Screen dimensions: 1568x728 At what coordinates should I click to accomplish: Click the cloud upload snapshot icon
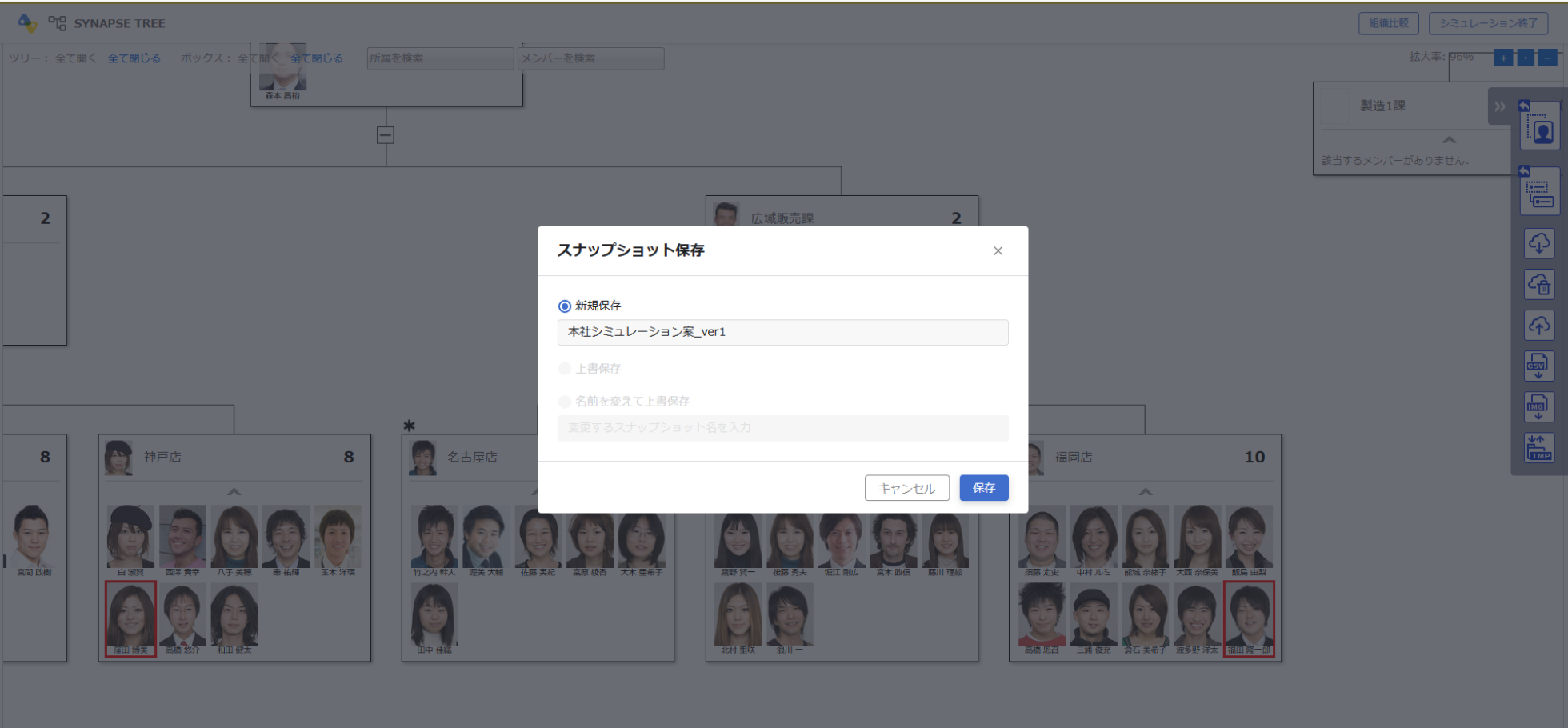[x=1539, y=325]
